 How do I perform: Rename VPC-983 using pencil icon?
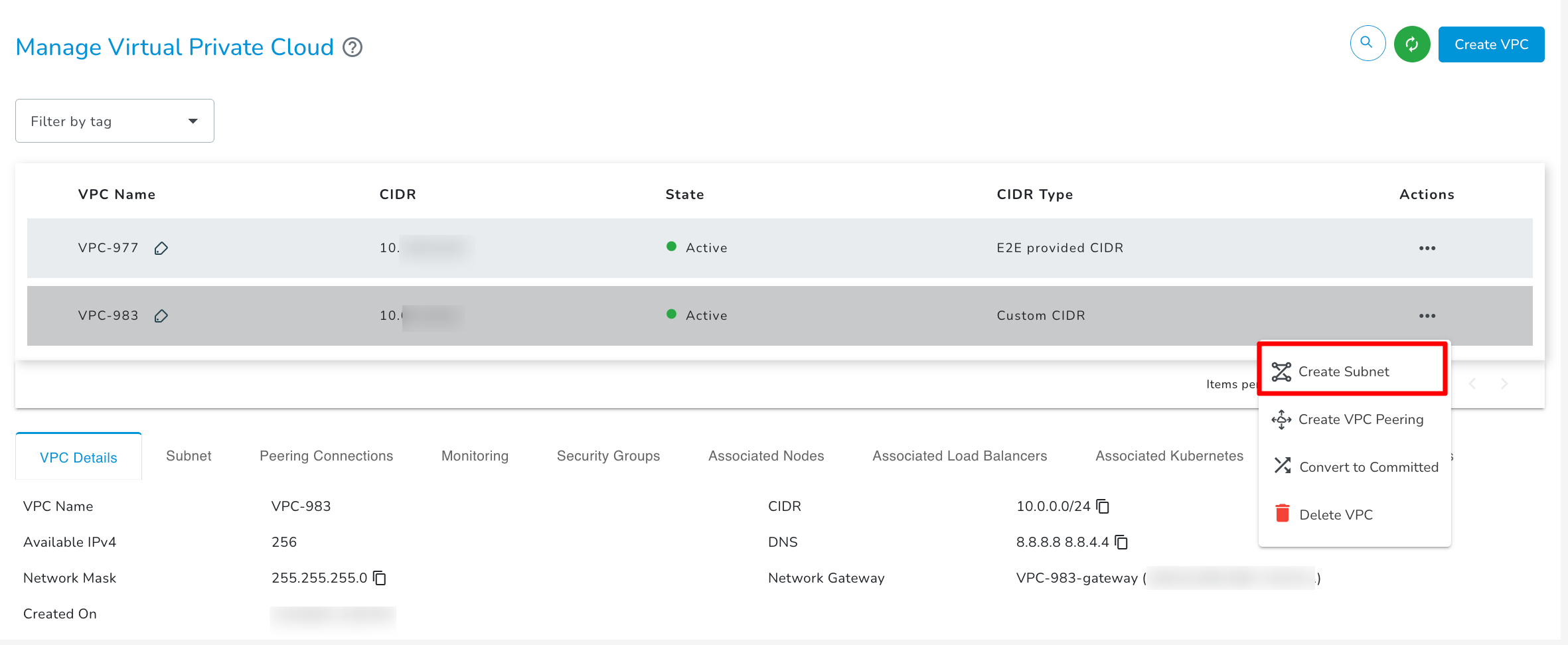click(161, 316)
